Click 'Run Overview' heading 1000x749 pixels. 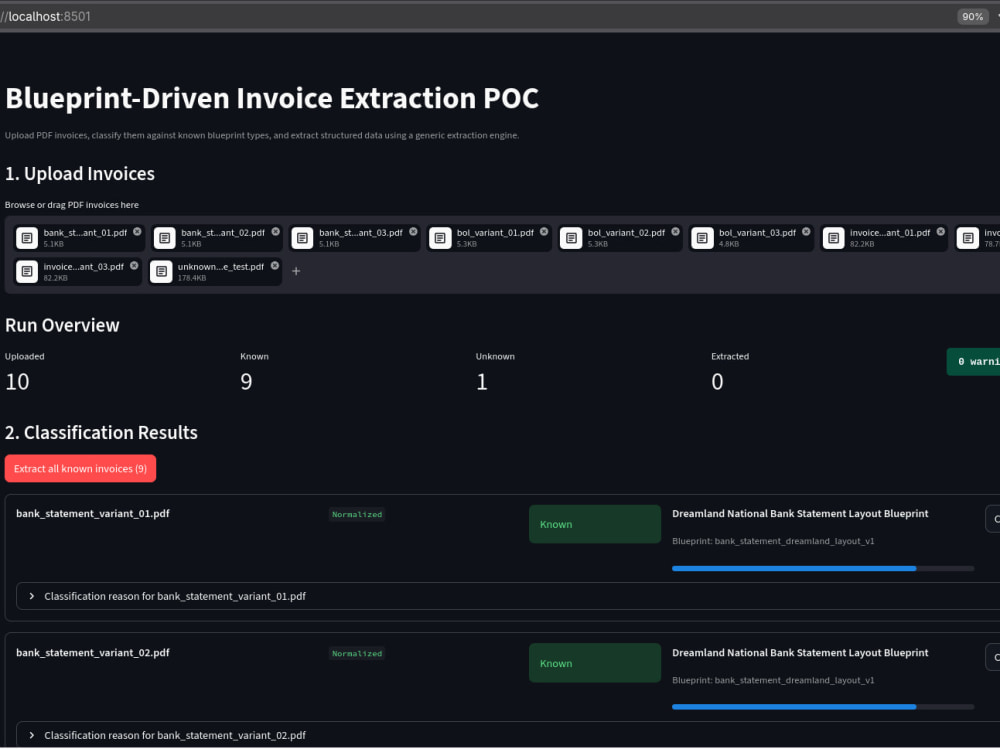click(62, 325)
